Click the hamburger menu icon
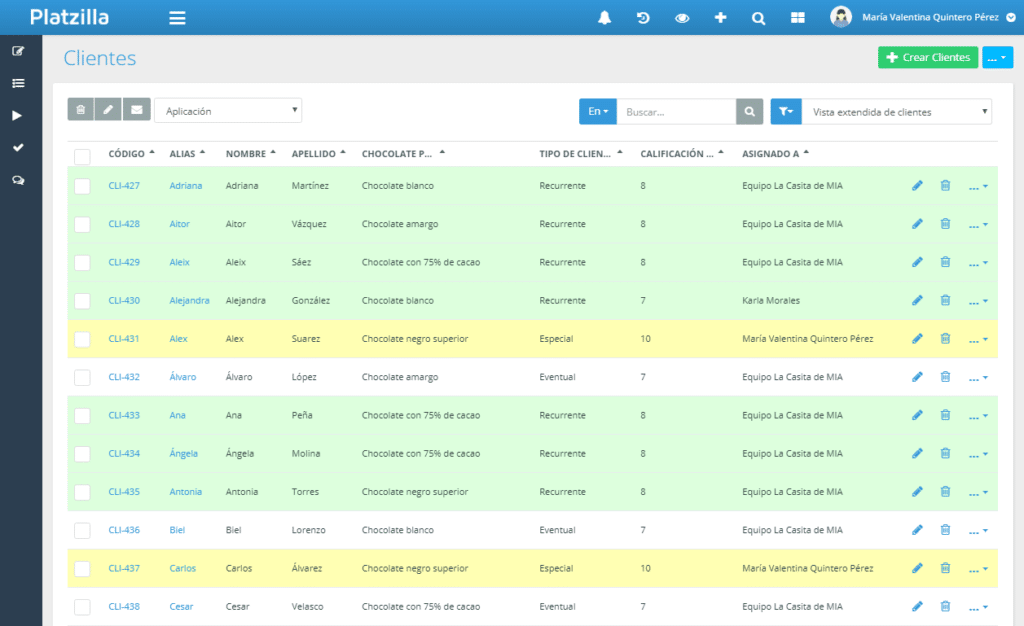The height and width of the screenshot is (626, 1024). (x=177, y=17)
